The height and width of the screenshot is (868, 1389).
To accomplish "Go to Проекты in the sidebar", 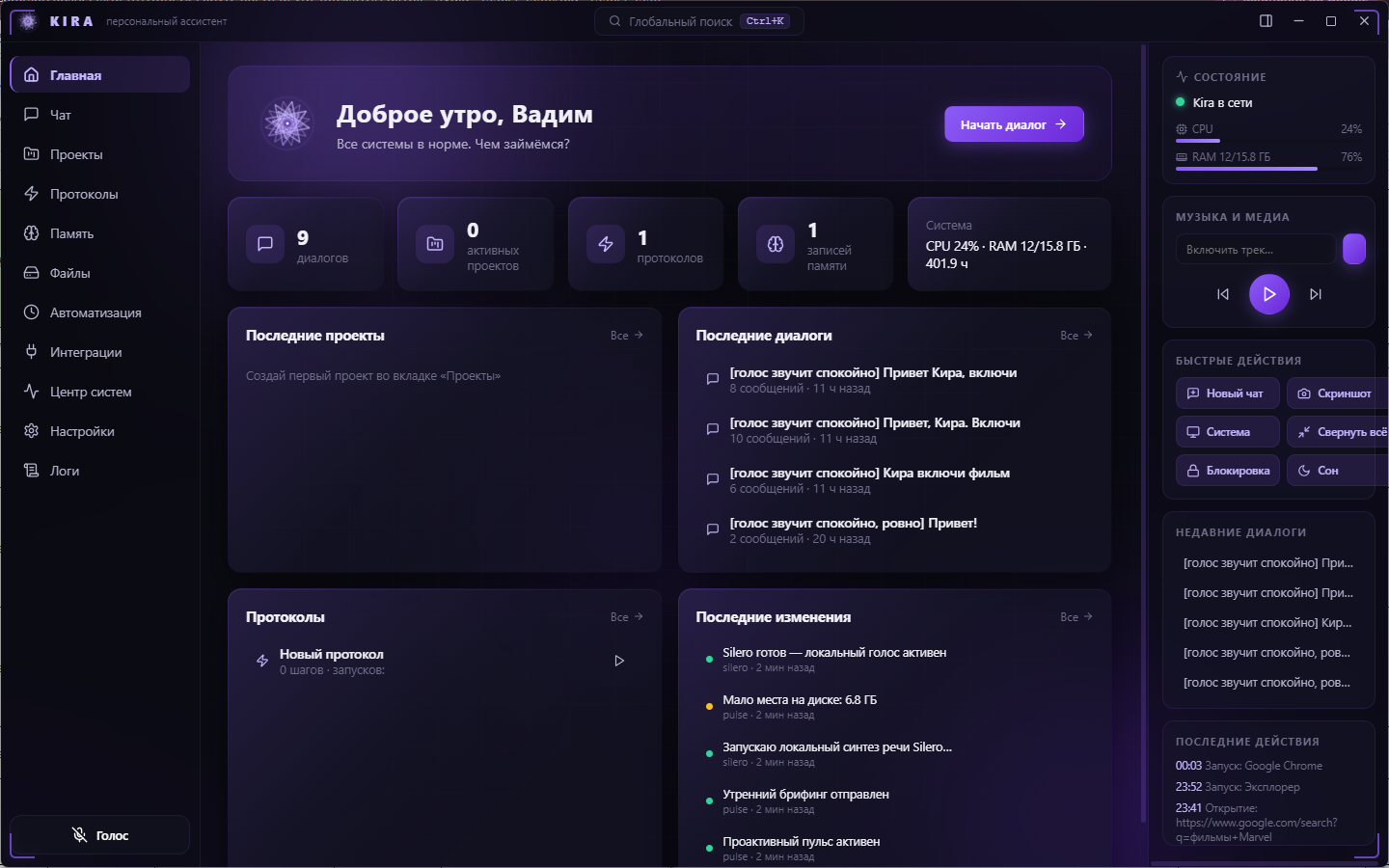I will pyautogui.click(x=100, y=154).
